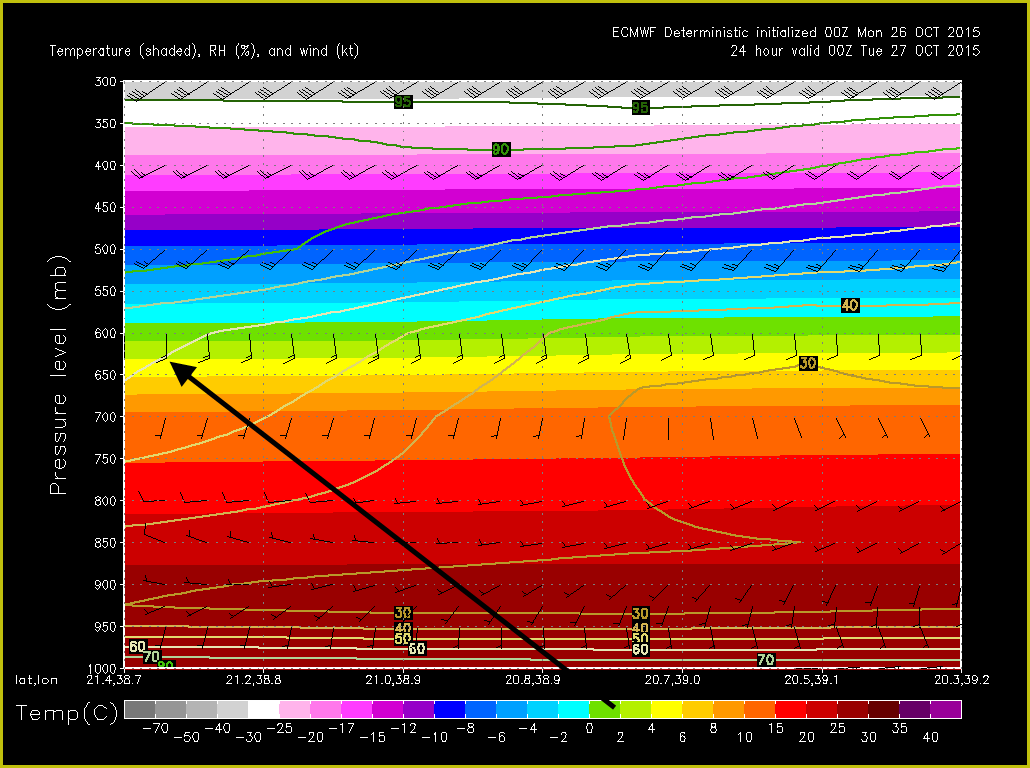Screen dimensions: 1030x768
Task: Click the '20.7,39.0' coordinate label
Action: (x=672, y=680)
